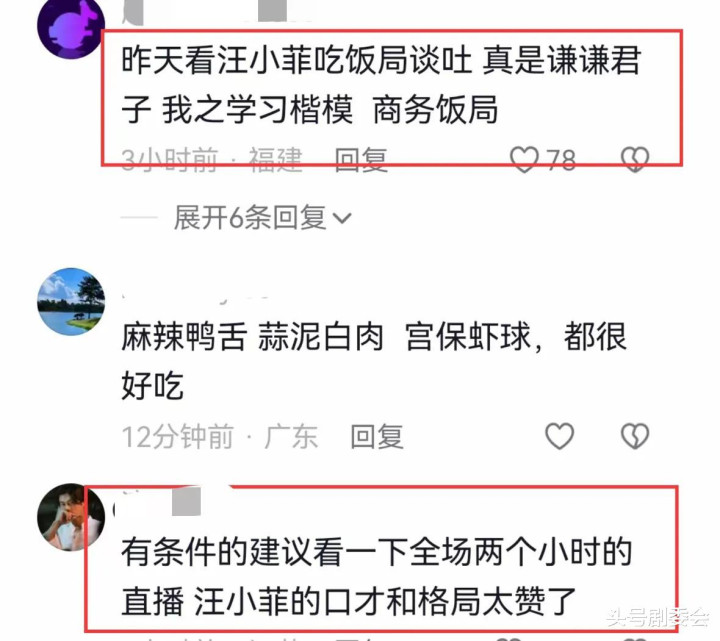
Task: Select the comment text about 汪小菲吃饭局谈吐
Action: coord(381,84)
